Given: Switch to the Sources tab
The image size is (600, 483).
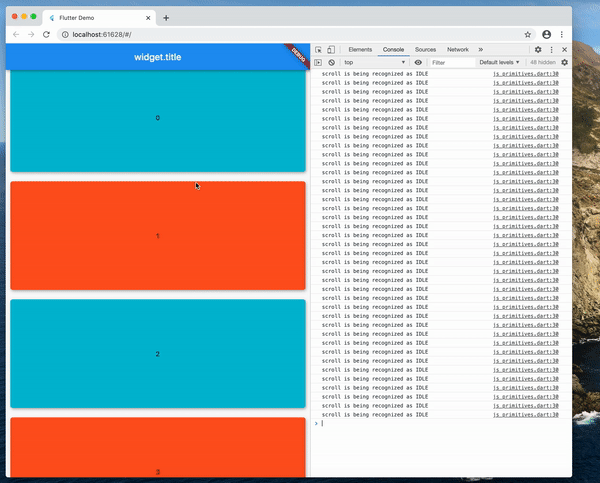Looking at the screenshot, I should click(x=425, y=50).
